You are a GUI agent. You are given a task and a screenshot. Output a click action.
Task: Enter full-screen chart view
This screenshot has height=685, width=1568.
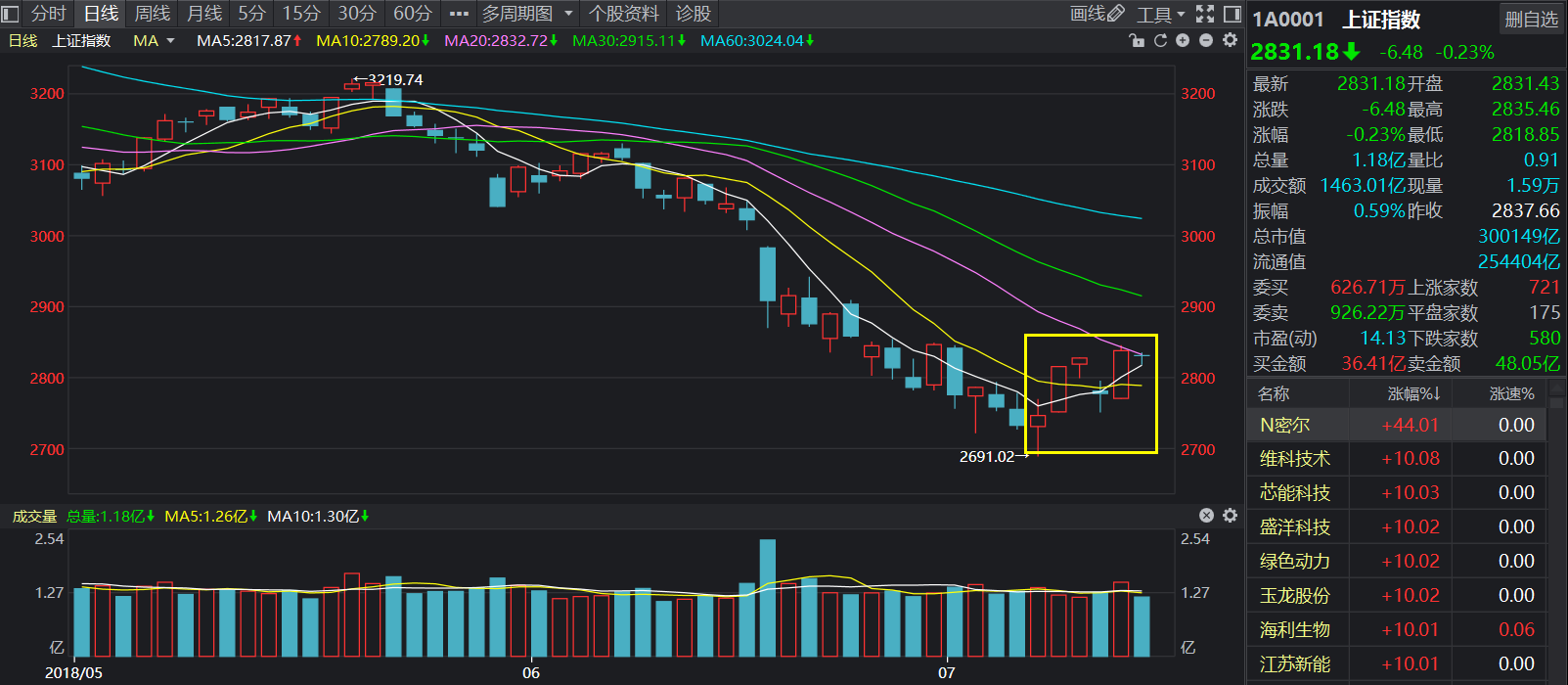pos(1205,14)
